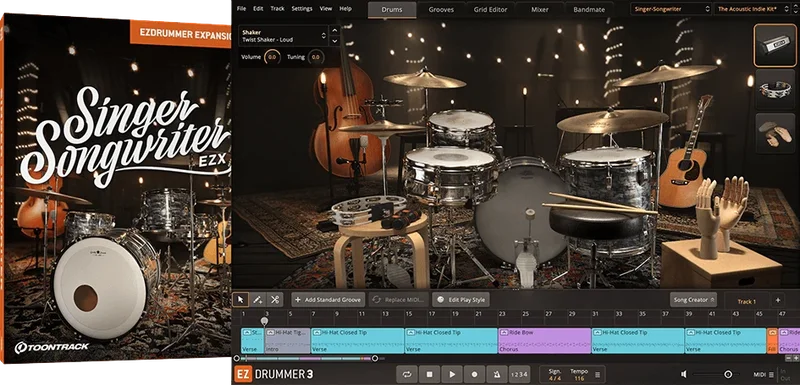The width and height of the screenshot is (800, 385).
Task: Click bar 23 on the ruler
Action: click(x=502, y=314)
